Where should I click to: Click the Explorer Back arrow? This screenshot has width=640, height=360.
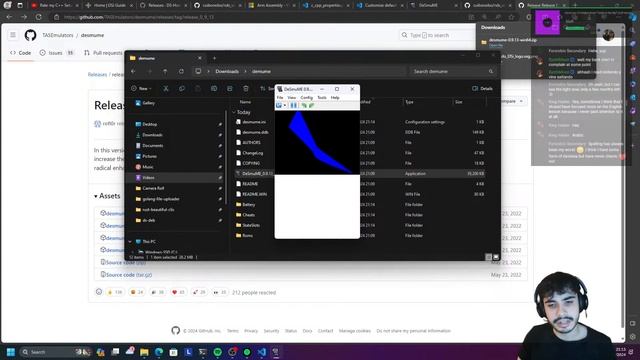click(x=133, y=71)
